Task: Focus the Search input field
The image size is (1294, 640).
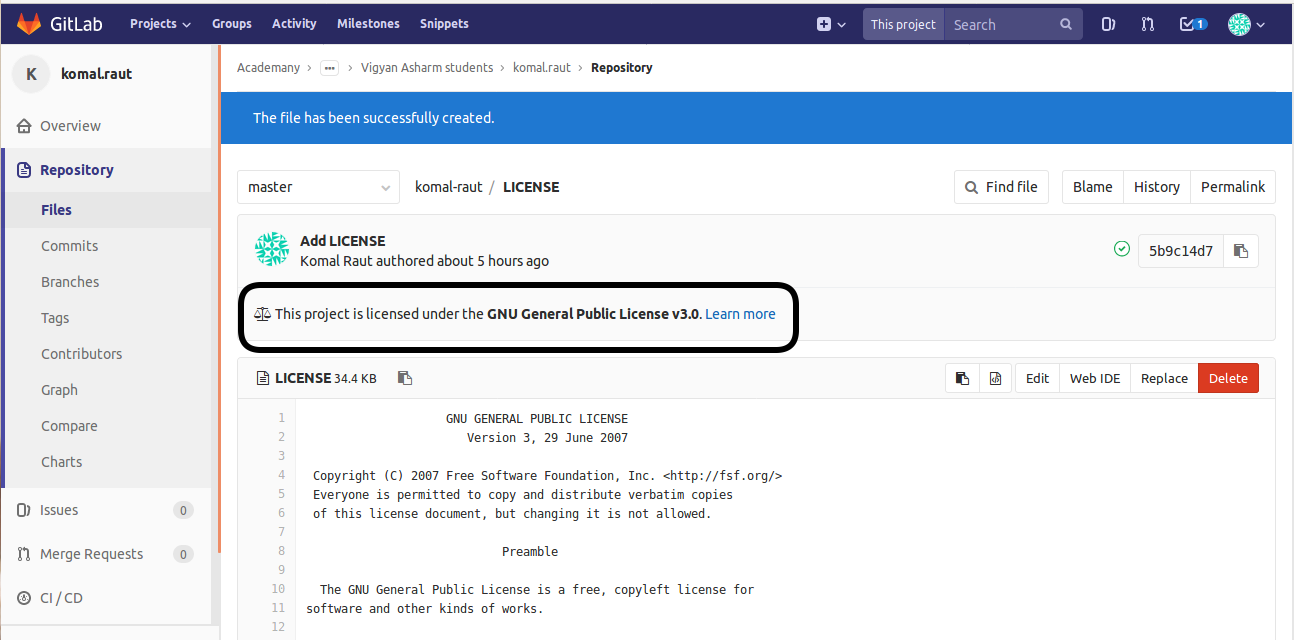Action: pos(1003,24)
